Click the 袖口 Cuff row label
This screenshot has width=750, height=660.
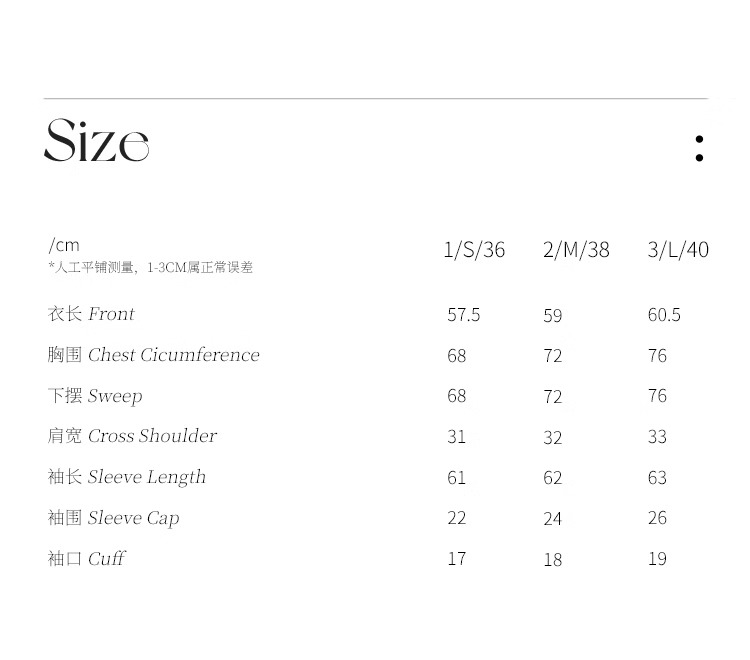point(86,558)
